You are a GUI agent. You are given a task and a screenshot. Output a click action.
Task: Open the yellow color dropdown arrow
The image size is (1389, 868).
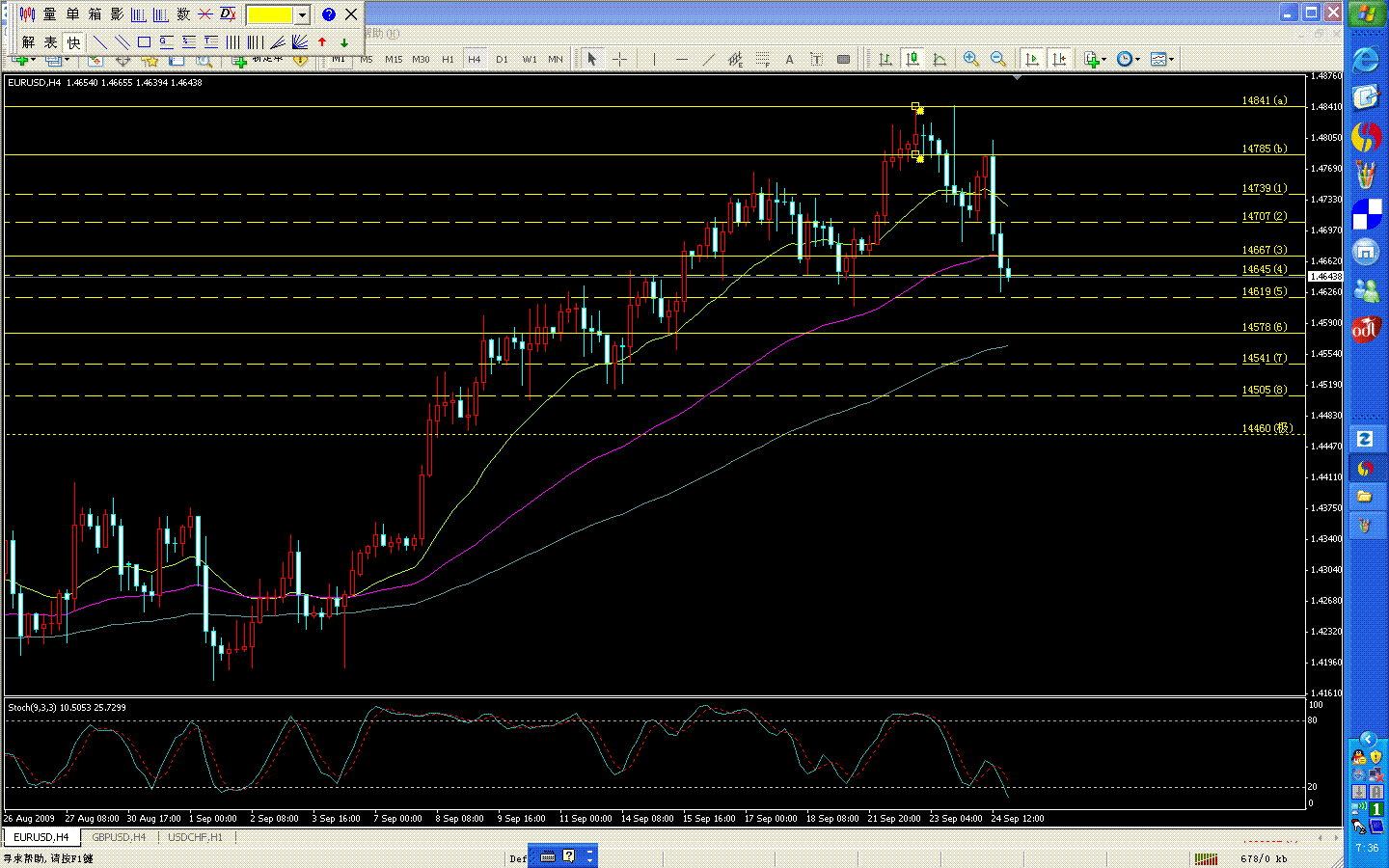click(302, 14)
